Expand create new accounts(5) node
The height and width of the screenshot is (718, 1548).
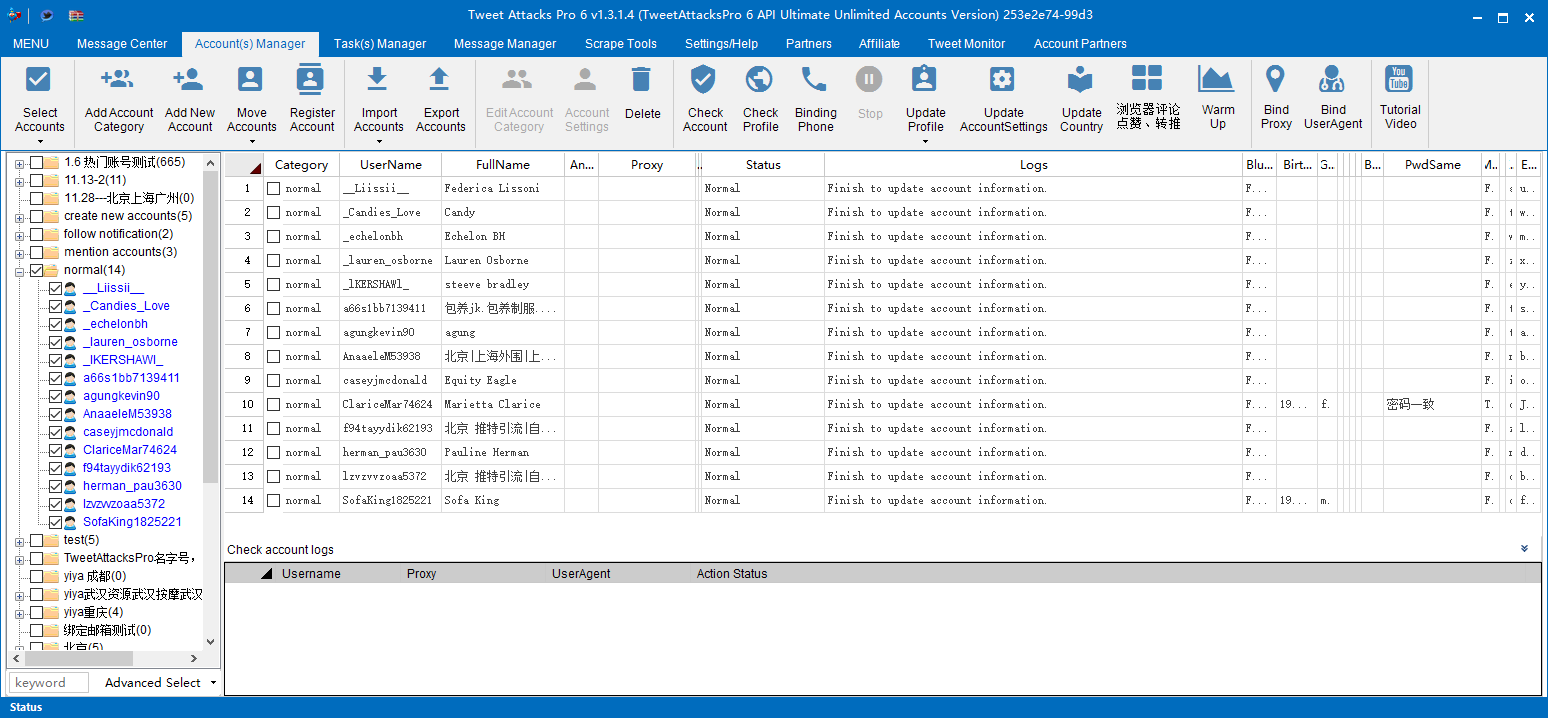pos(19,216)
